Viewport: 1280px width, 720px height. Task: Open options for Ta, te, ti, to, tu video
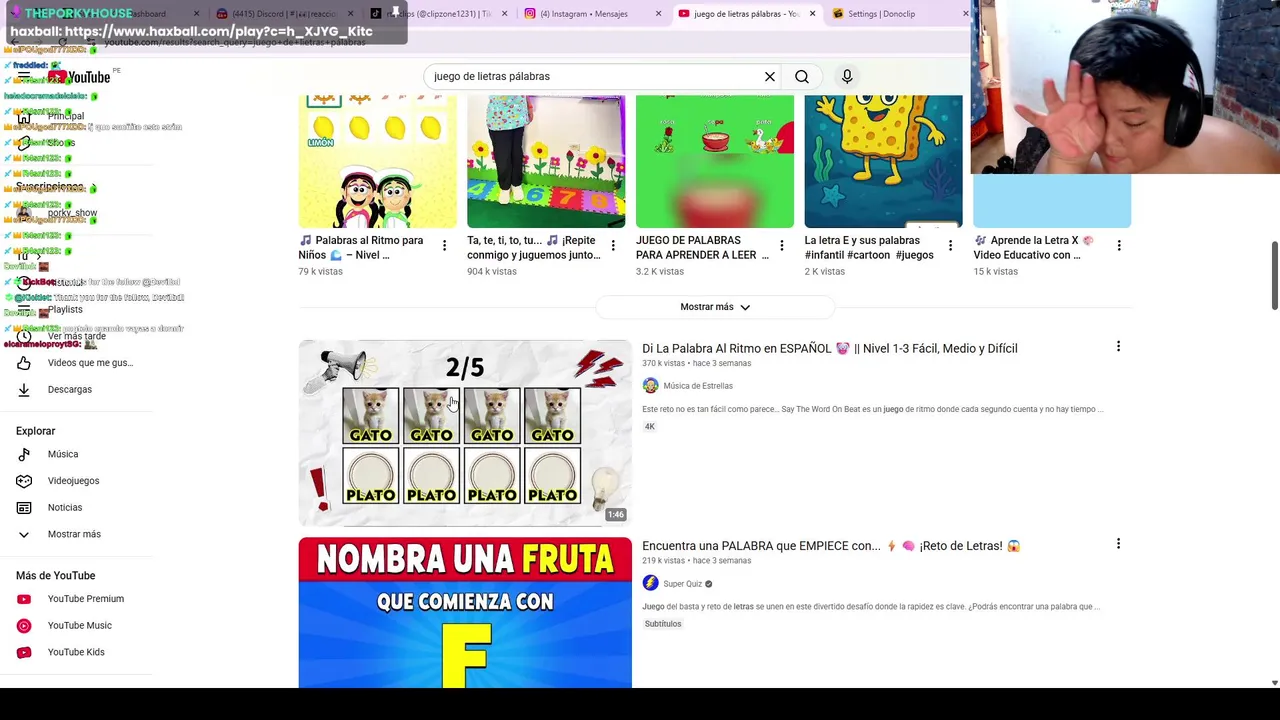[613, 246]
